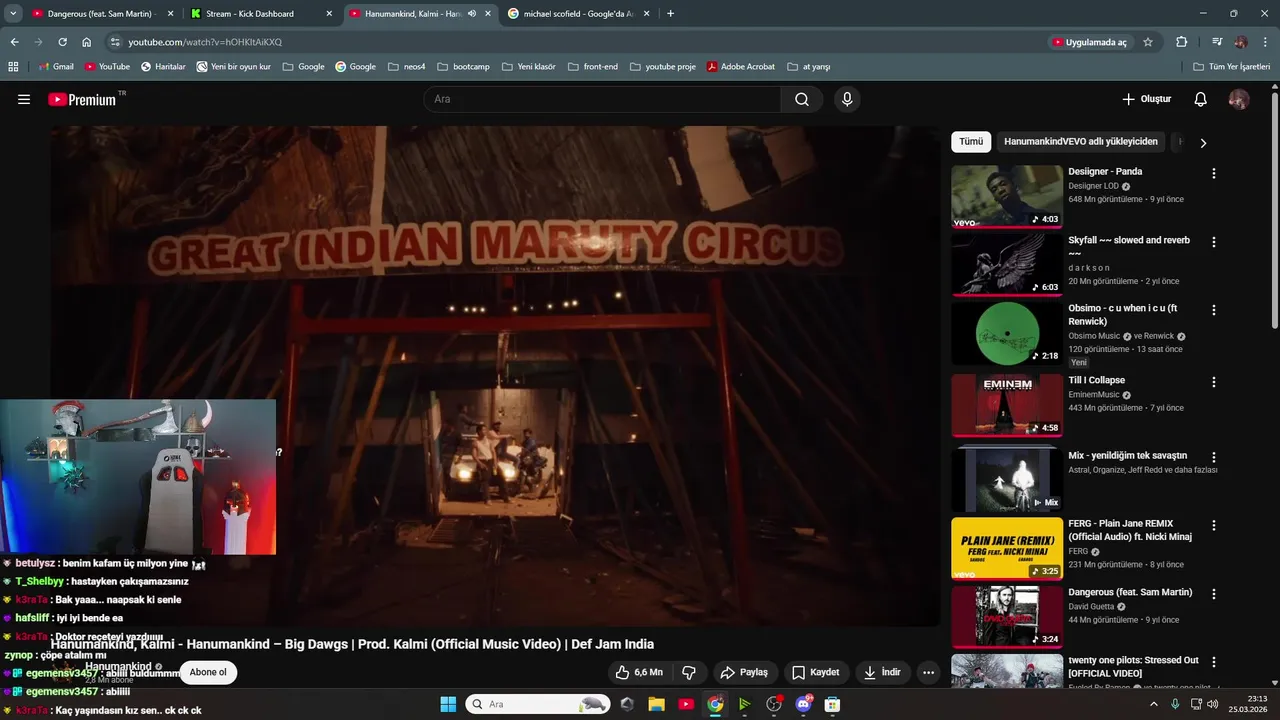The width and height of the screenshot is (1280, 720).
Task: Open the youtube proje bookmarks folder
Action: pos(661,67)
